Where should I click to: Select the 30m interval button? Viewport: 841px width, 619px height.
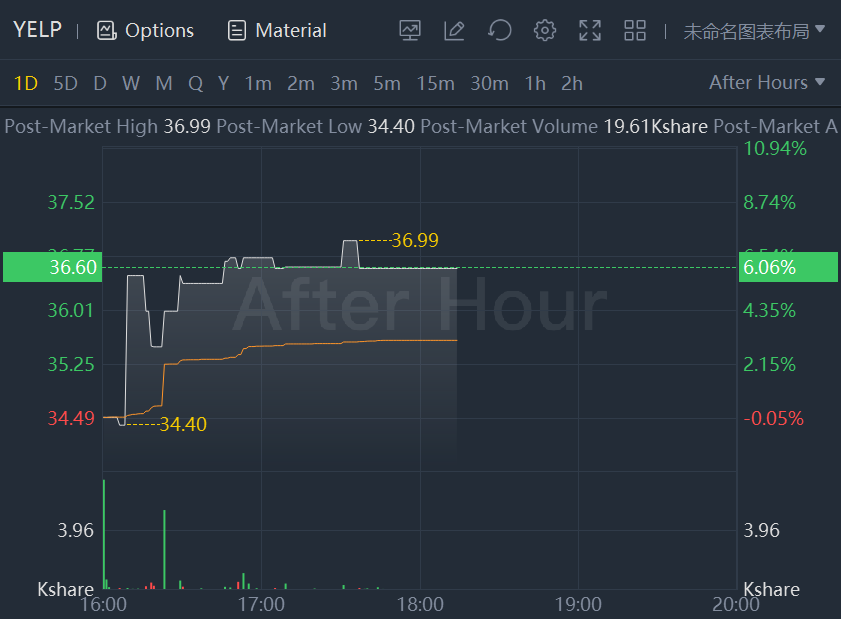(x=489, y=83)
